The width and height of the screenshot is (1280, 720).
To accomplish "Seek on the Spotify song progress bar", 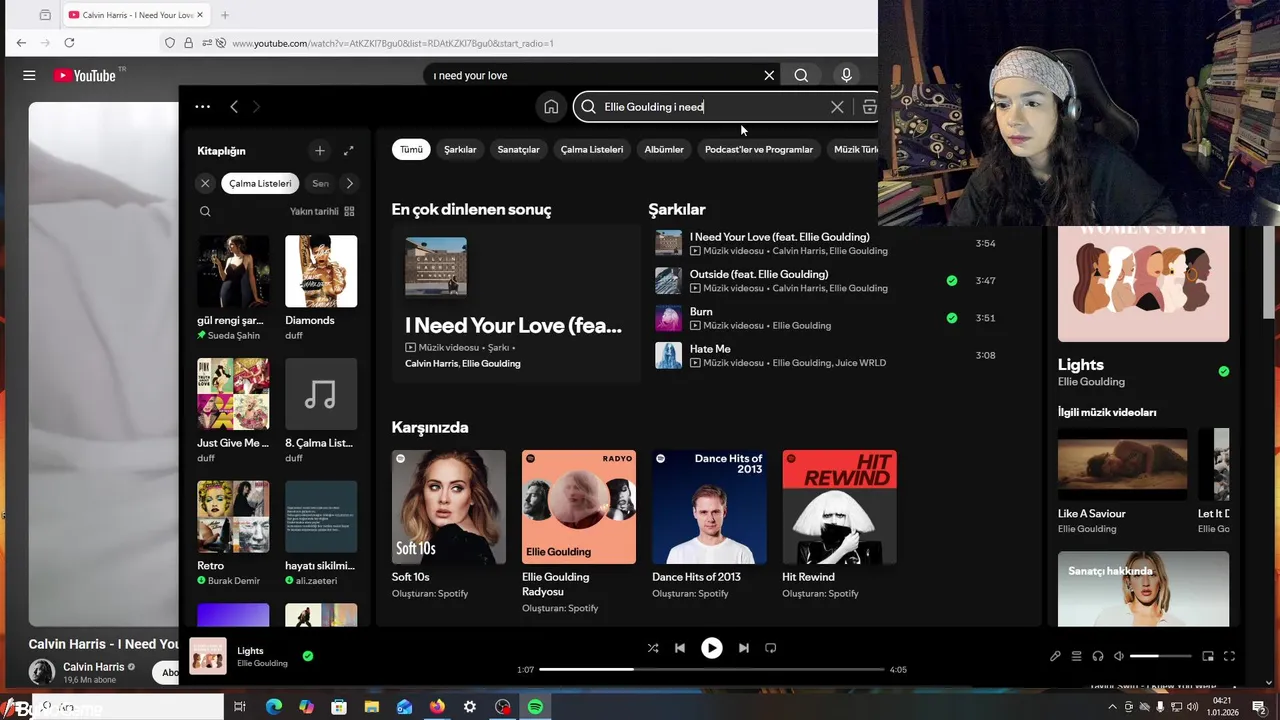I will click(x=712, y=669).
